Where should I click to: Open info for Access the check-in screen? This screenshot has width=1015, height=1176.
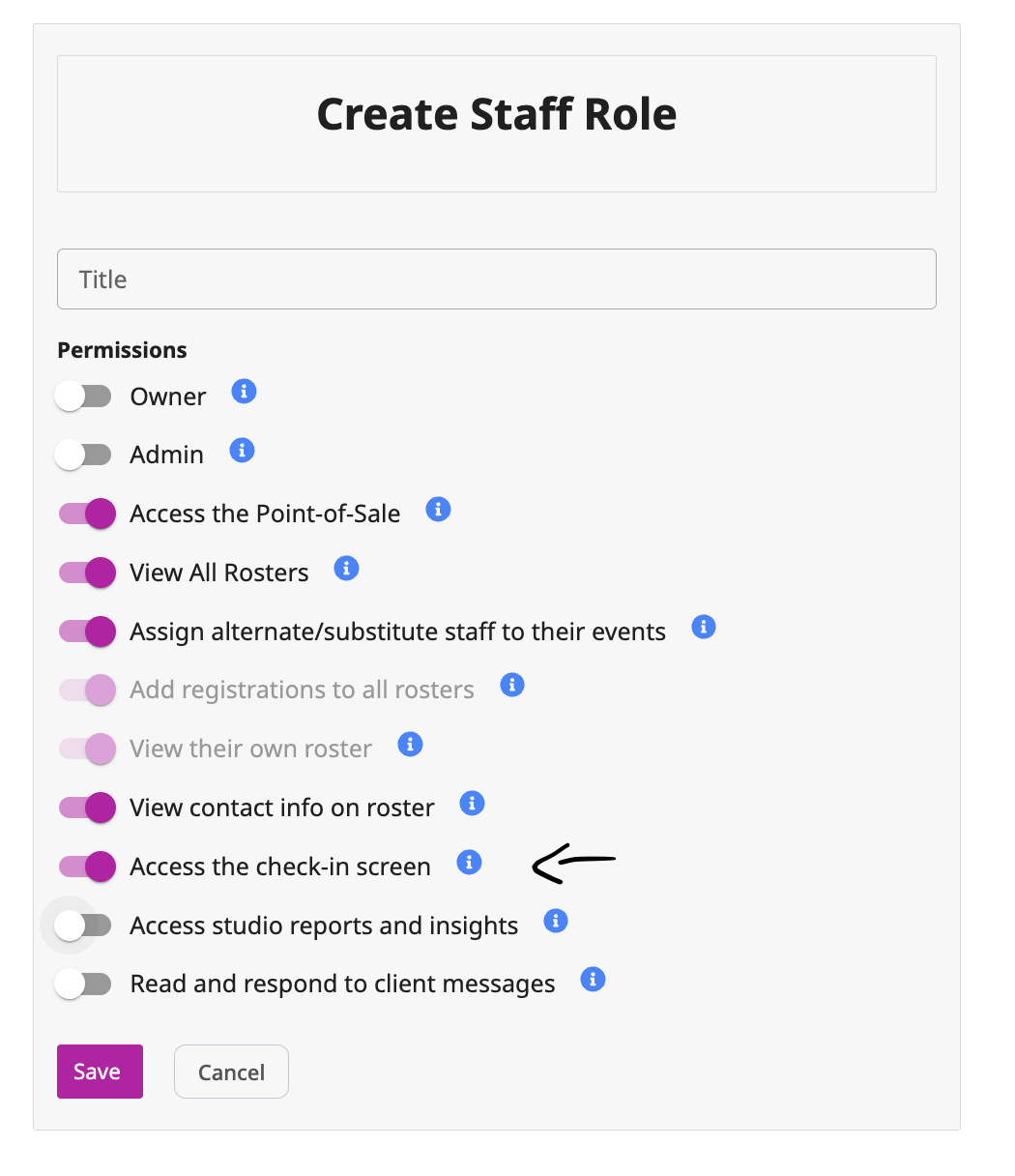469,862
